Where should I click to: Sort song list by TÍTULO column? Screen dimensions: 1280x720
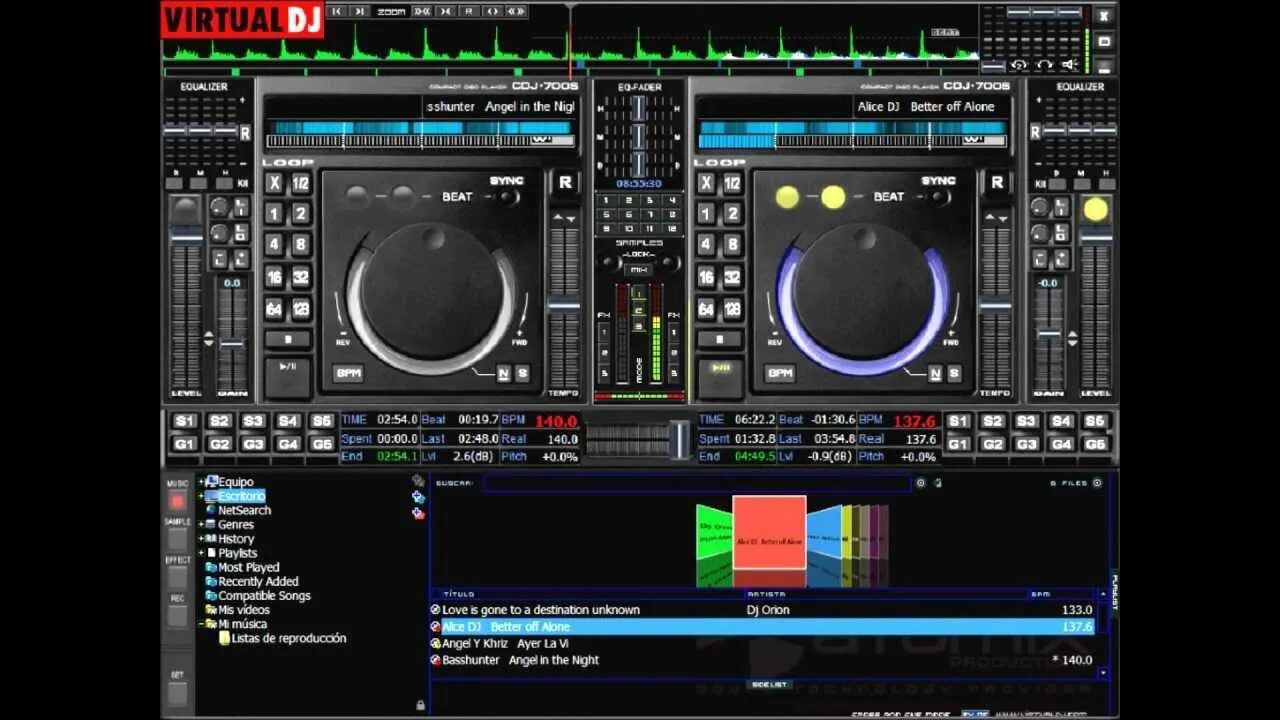459,594
